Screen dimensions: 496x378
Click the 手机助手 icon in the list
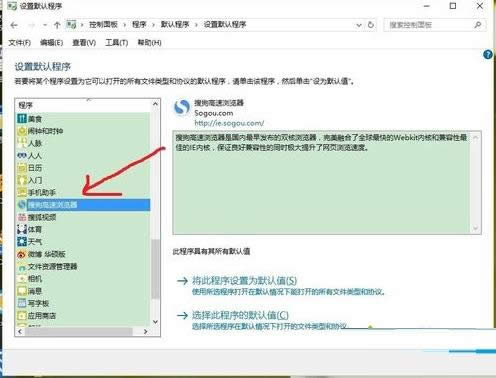(x=22, y=192)
